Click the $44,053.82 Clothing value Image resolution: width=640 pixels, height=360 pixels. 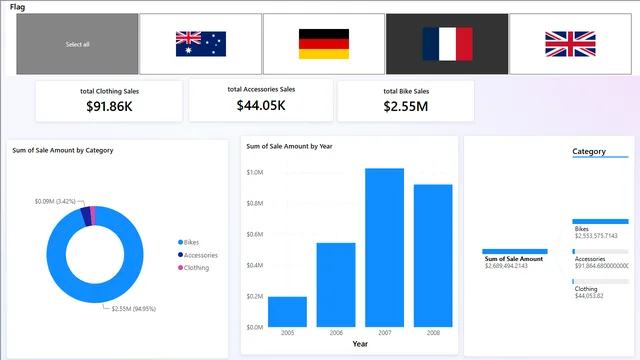pos(589,296)
